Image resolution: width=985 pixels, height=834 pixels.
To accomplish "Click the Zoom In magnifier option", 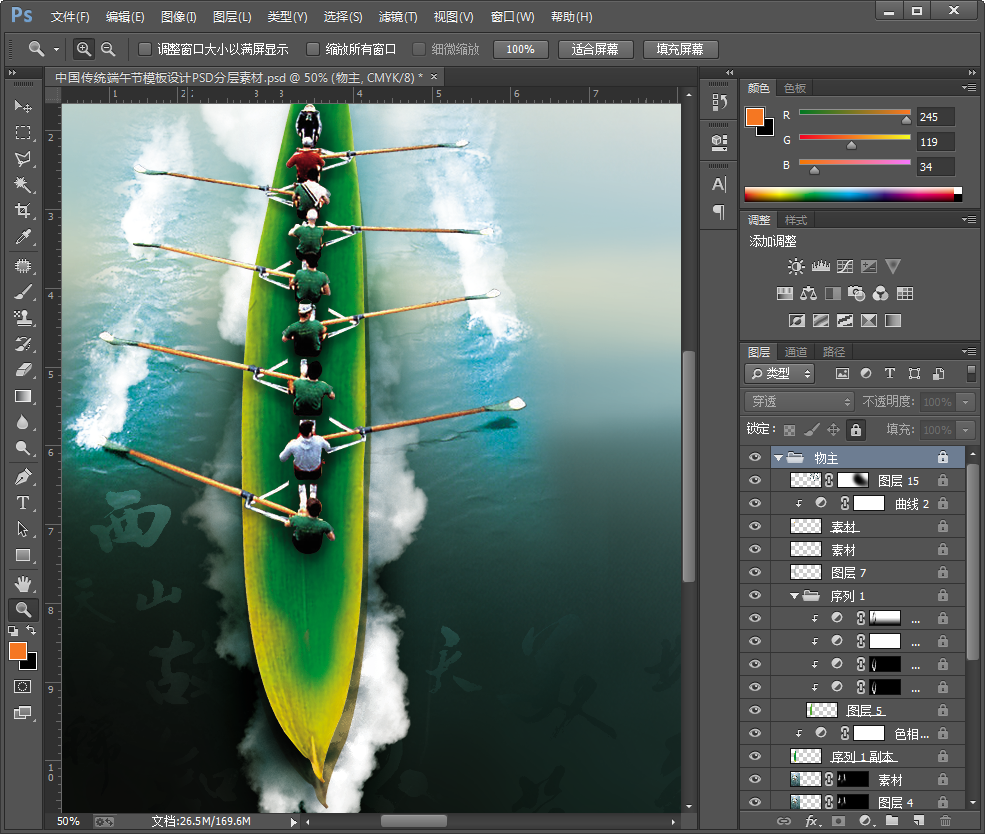I will click(84, 49).
